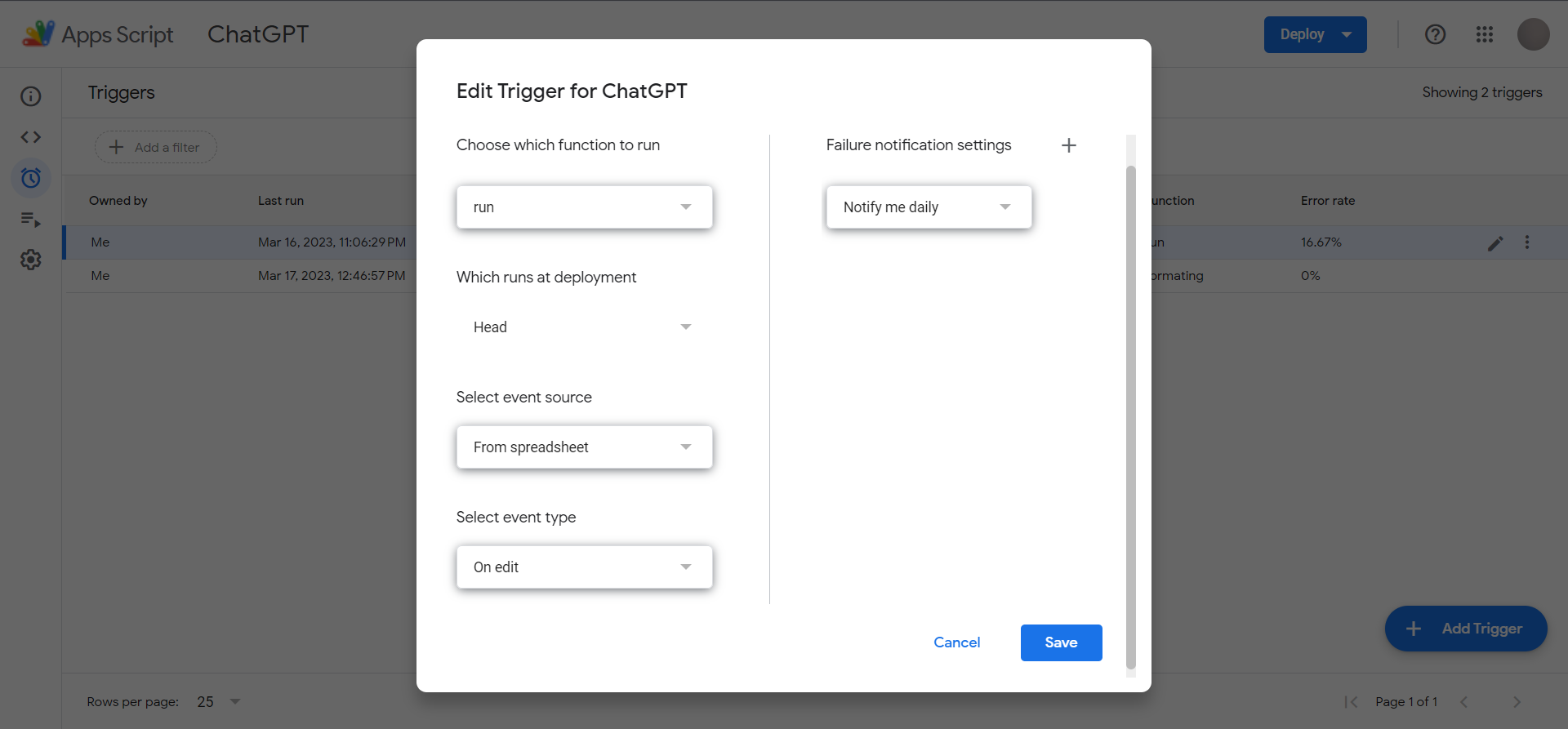Expand the Notify me daily dropdown
This screenshot has width=1568, height=729.
tap(929, 207)
